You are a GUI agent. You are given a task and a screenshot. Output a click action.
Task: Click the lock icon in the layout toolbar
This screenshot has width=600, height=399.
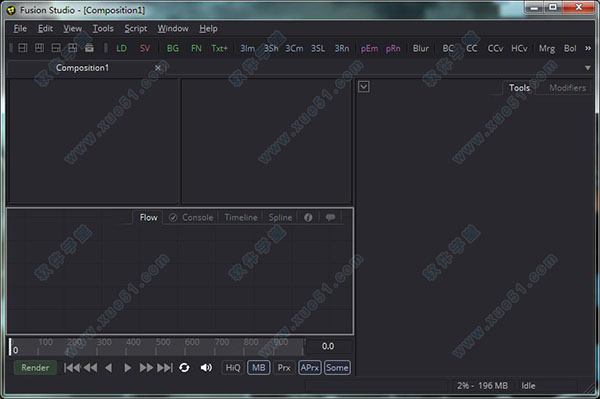pos(89,48)
